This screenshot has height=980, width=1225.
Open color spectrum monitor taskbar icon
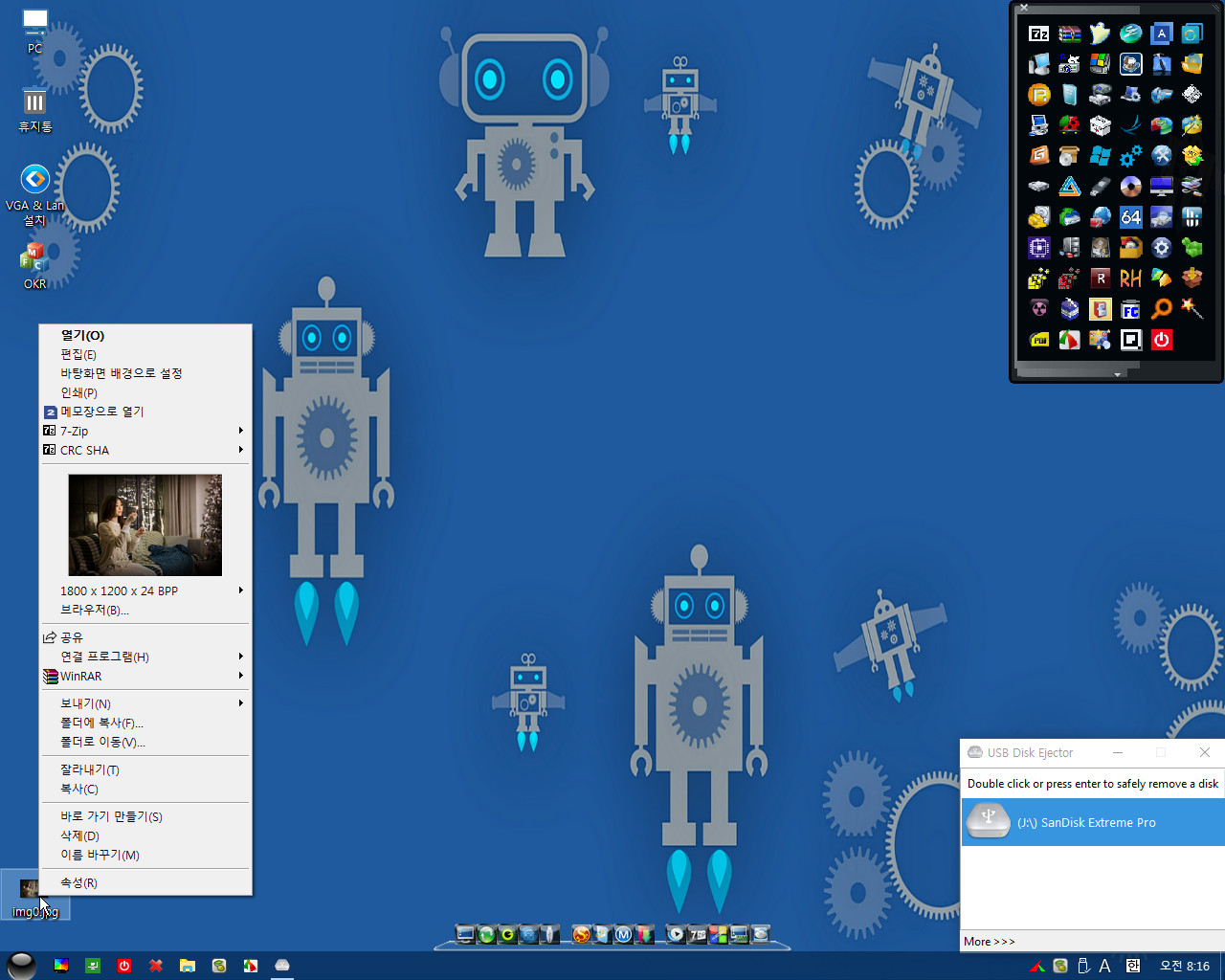(61, 966)
